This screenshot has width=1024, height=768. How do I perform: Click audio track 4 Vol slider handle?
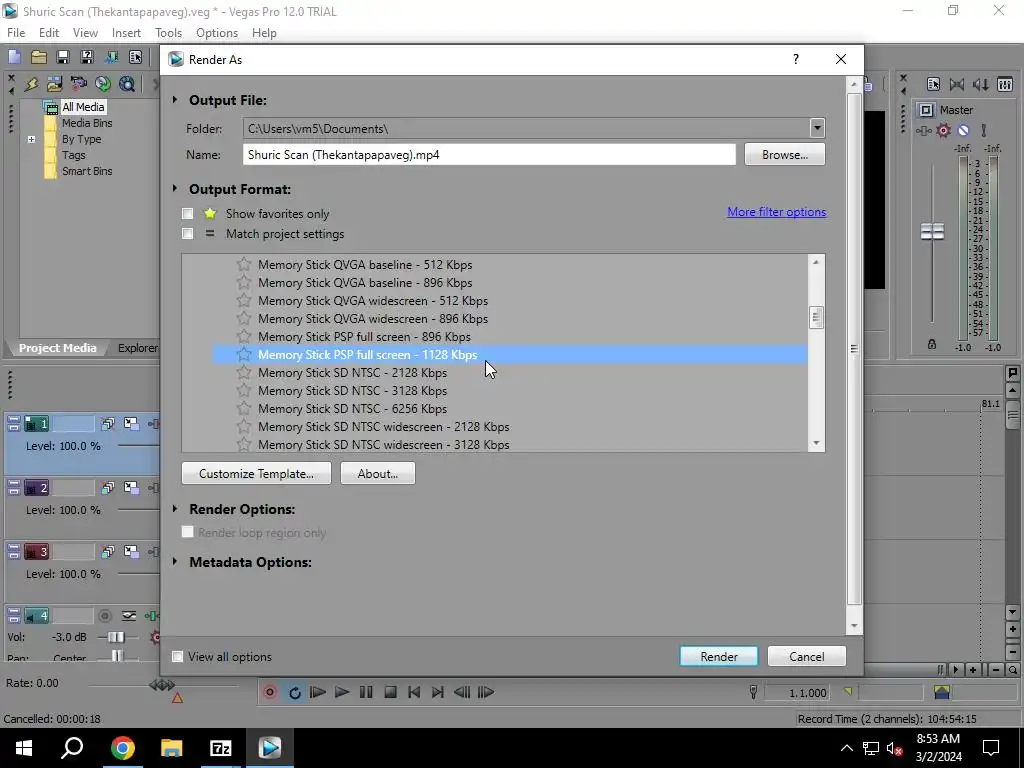pyautogui.click(x=116, y=637)
